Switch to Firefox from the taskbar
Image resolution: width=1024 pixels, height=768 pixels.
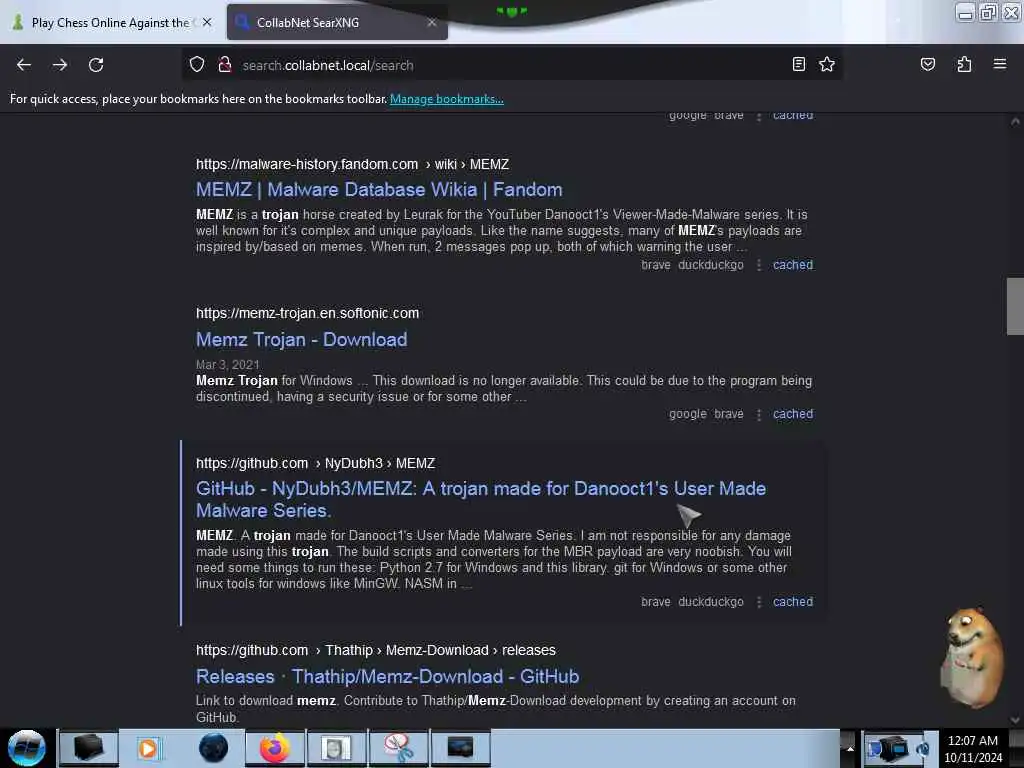(x=274, y=748)
